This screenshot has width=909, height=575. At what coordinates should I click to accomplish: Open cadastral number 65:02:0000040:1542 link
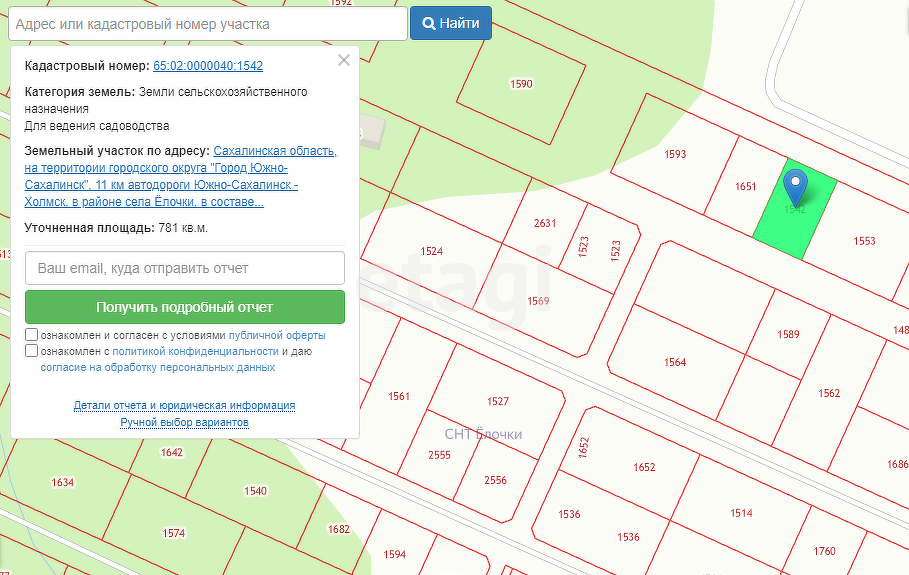208,66
